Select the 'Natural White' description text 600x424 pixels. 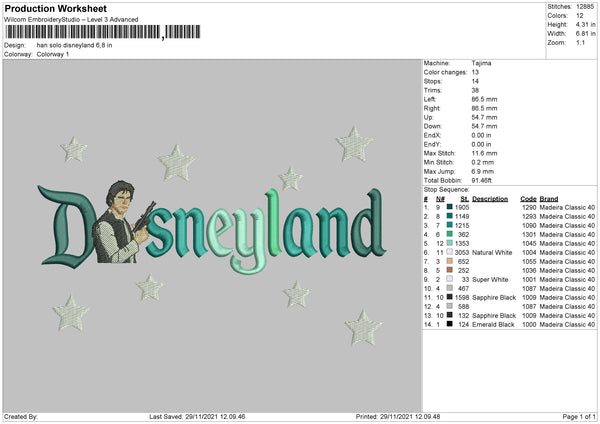pos(492,252)
